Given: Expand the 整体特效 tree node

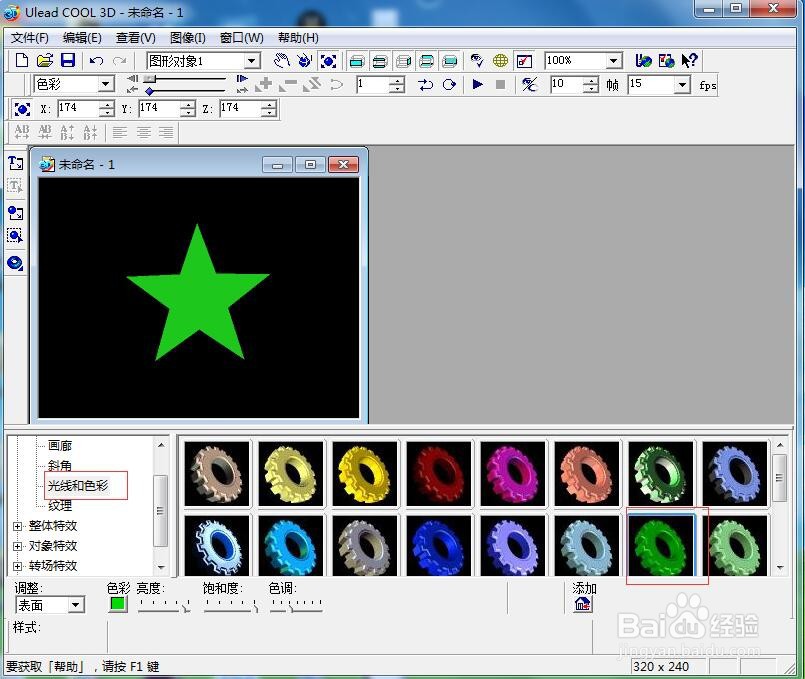Looking at the screenshot, I should click(x=17, y=526).
